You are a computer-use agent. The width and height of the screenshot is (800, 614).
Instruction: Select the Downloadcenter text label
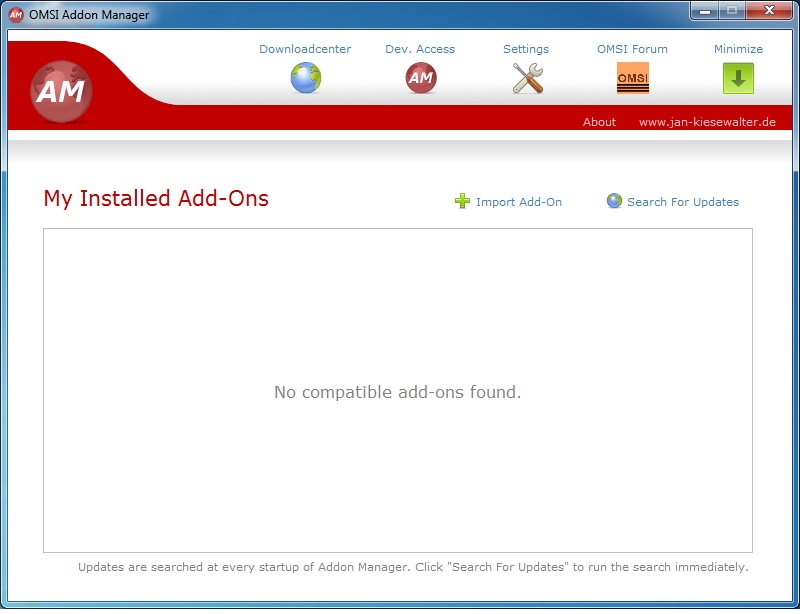click(x=305, y=49)
